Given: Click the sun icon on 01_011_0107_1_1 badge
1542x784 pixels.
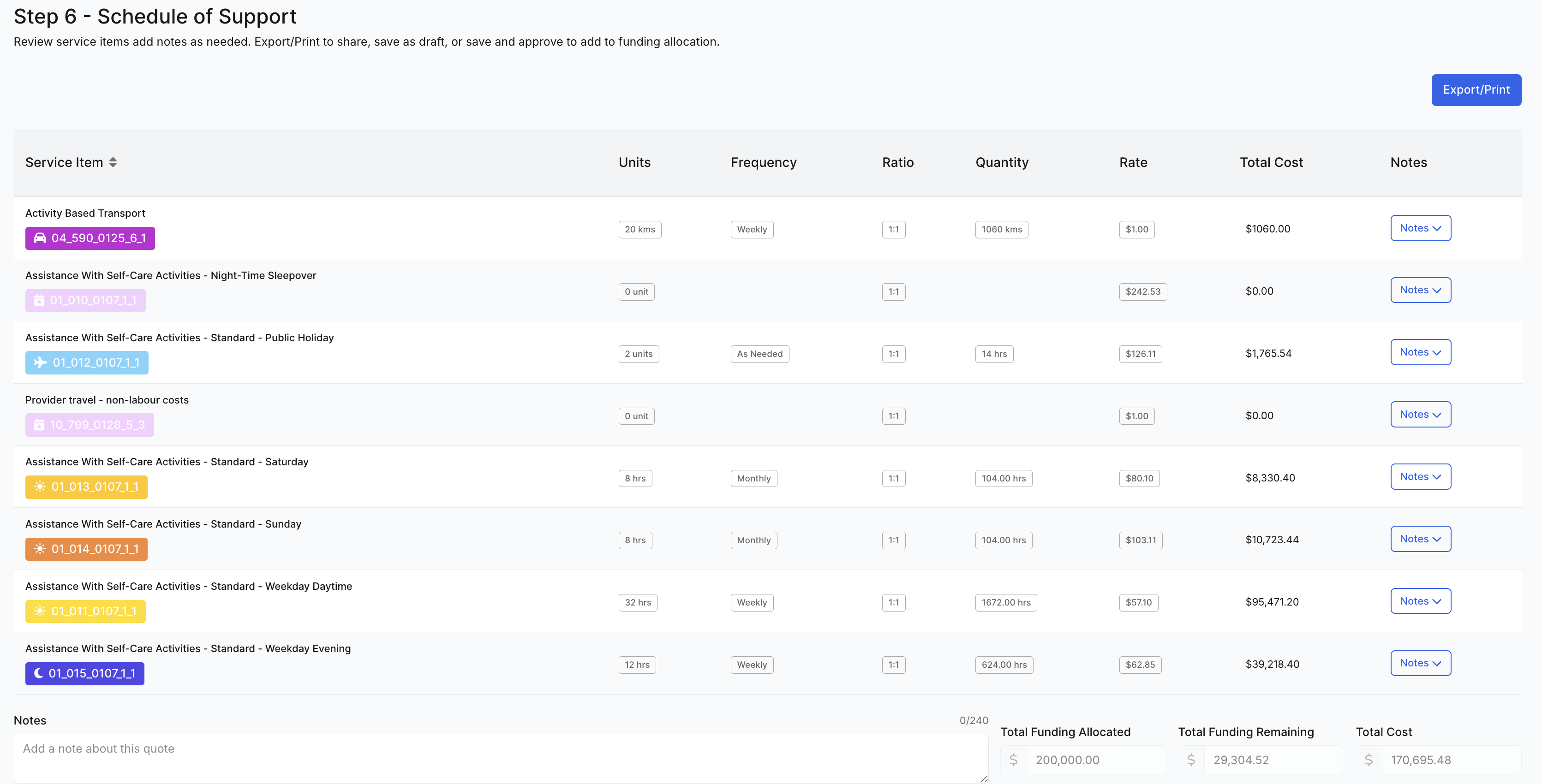Looking at the screenshot, I should [40, 611].
